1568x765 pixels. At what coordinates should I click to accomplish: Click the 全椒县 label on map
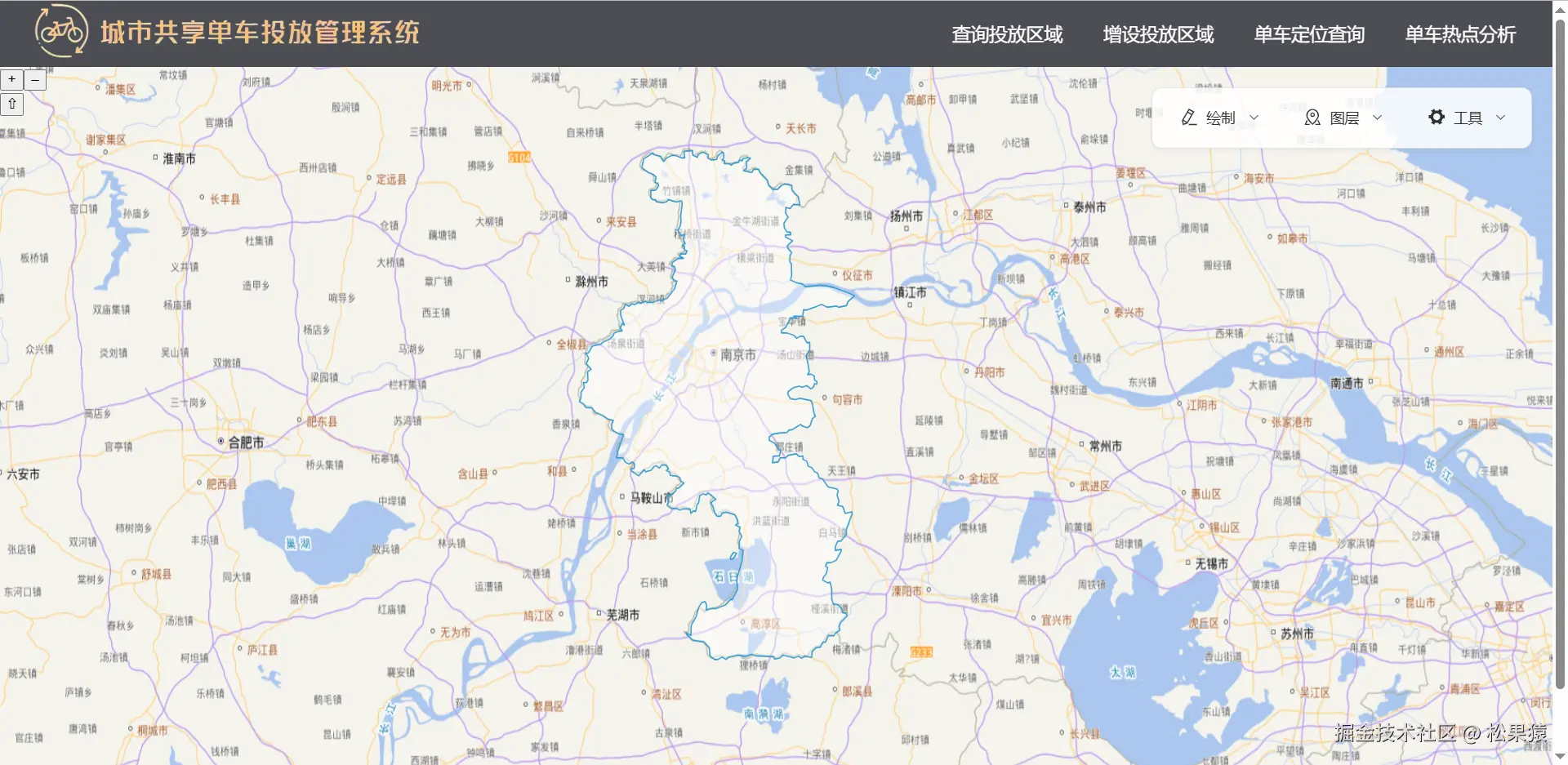572,345
